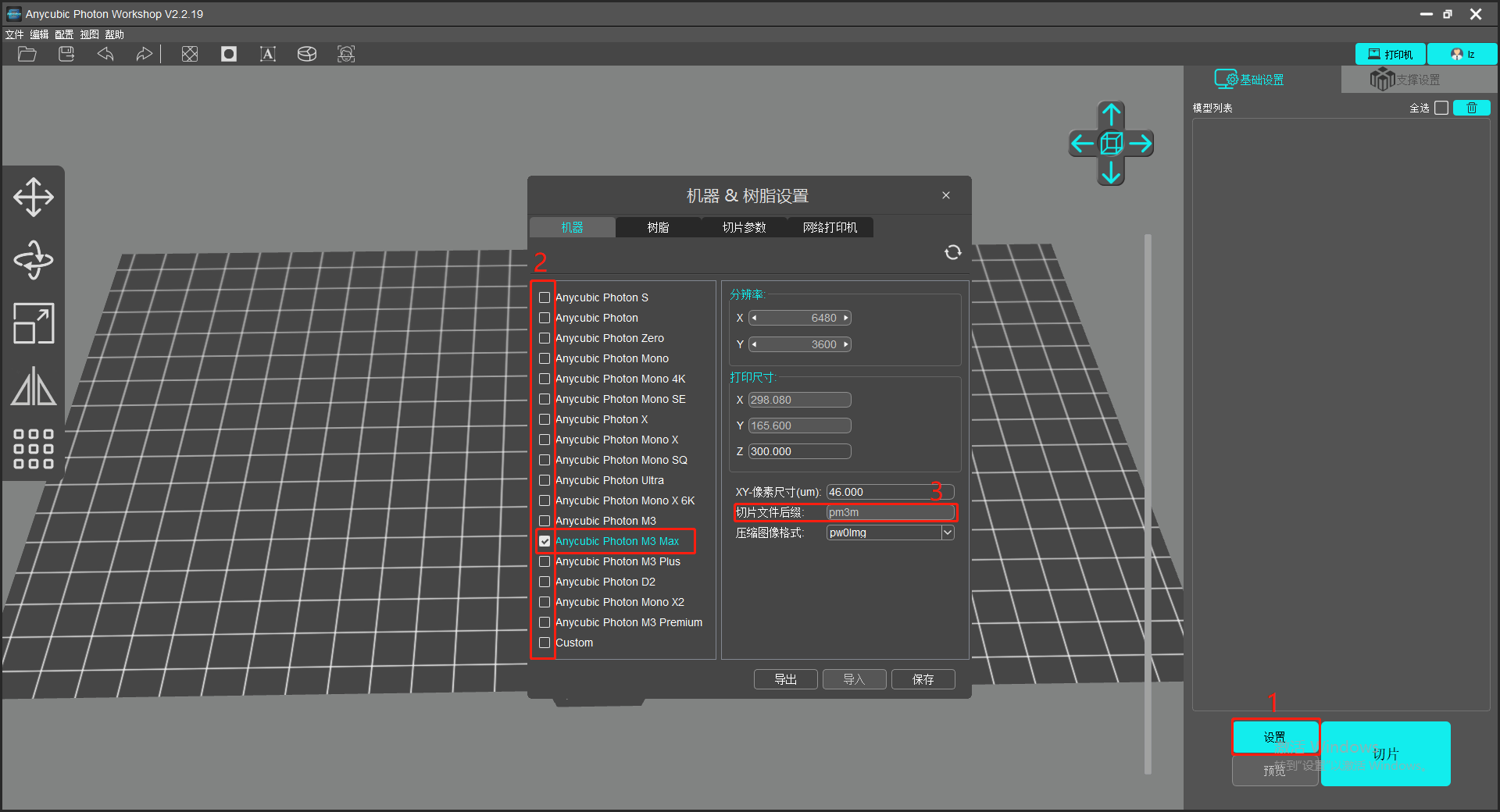Image resolution: width=1500 pixels, height=812 pixels.
Task: Click the view cube left arrow
Action: coord(1082,144)
